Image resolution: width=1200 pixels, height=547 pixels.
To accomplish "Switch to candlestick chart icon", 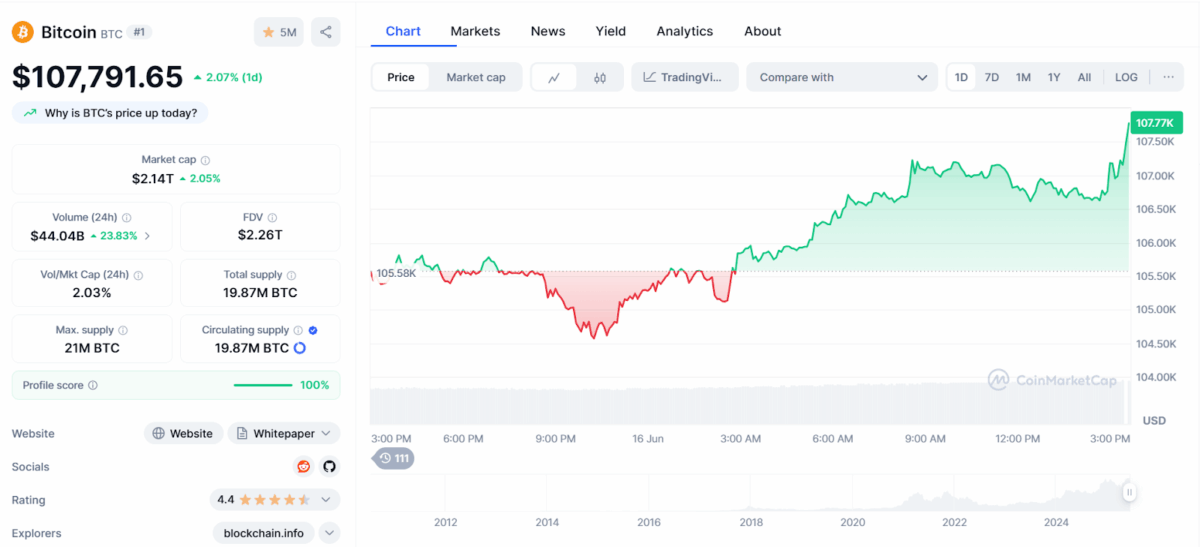I will tap(600, 77).
